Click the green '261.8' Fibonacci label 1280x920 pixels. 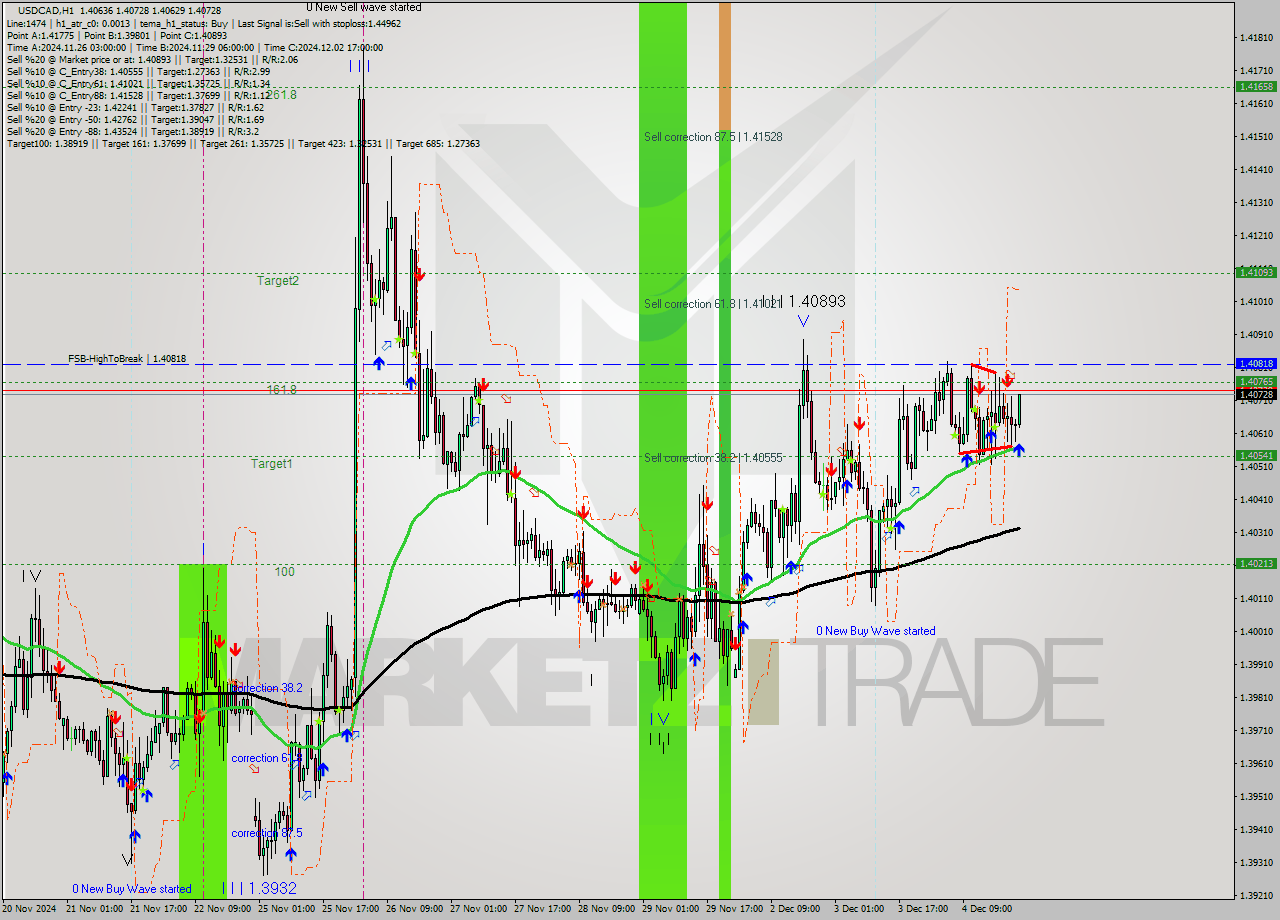[x=280, y=95]
